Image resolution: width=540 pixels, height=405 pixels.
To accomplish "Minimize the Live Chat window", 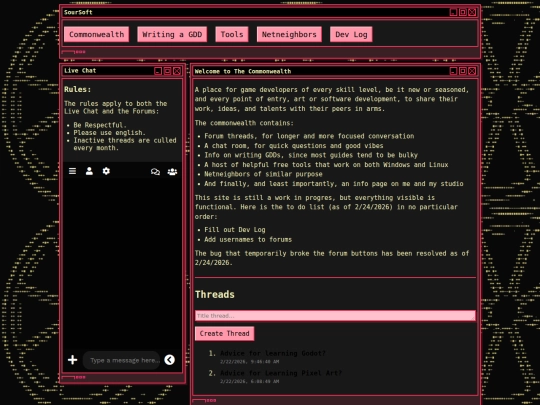I will click(158, 71).
